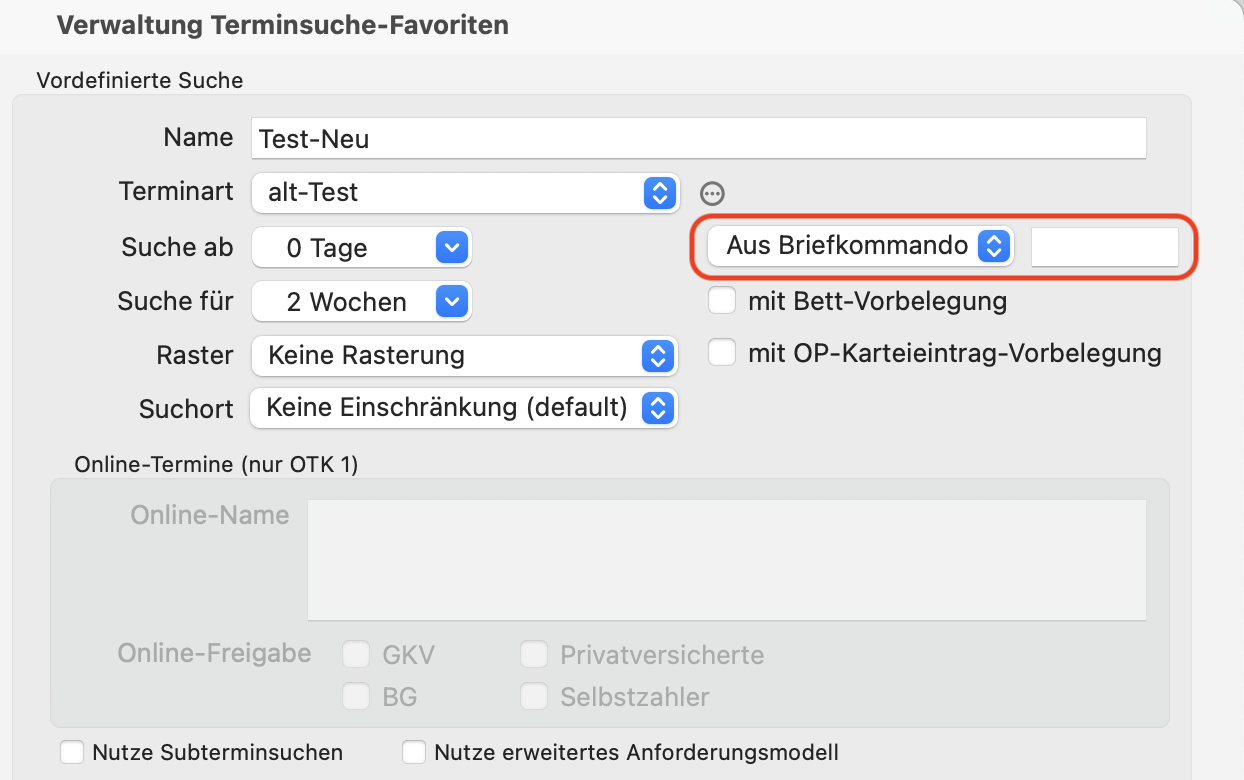This screenshot has width=1244, height=780.
Task: Toggle the GKV Online-Freigabe checkbox
Action: click(x=356, y=655)
